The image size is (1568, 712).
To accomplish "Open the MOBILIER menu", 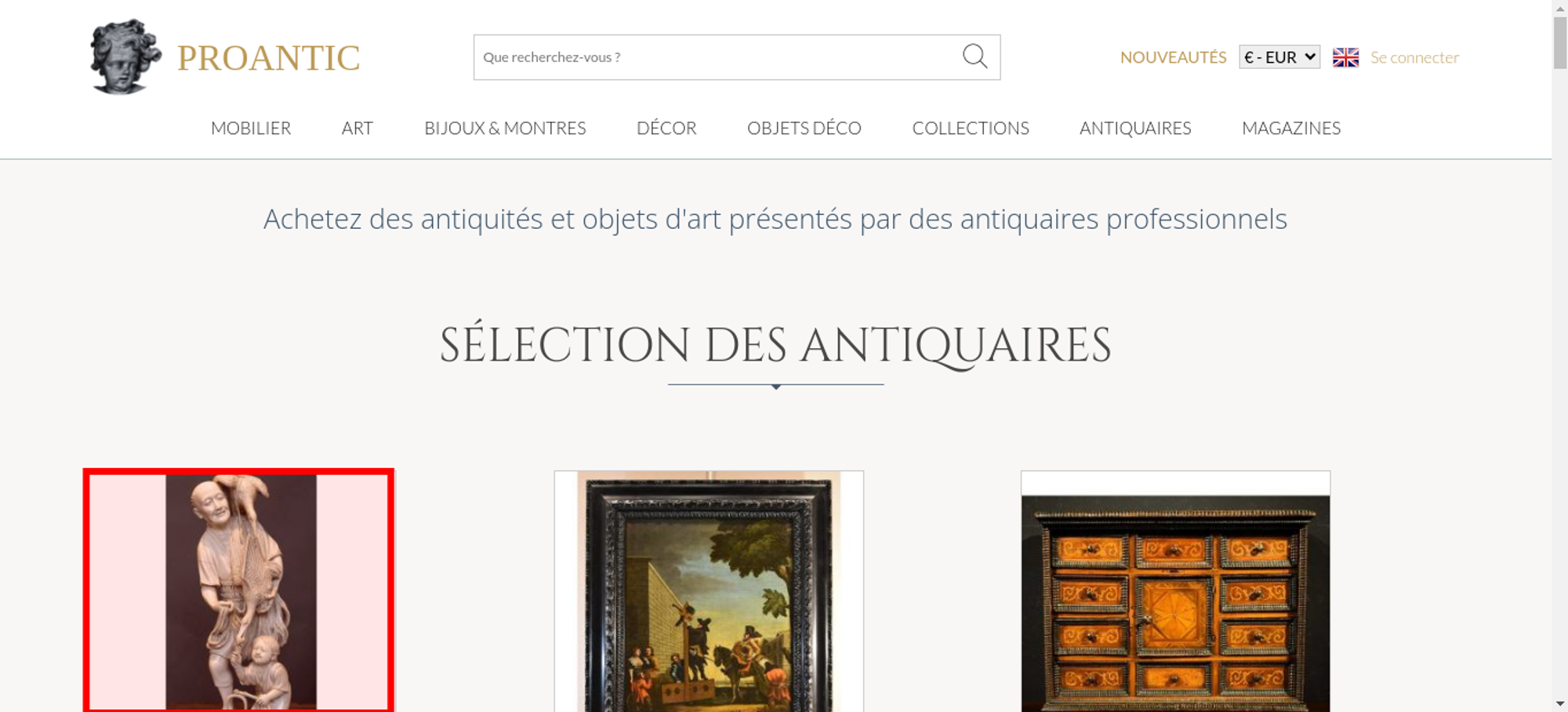I will tap(251, 128).
